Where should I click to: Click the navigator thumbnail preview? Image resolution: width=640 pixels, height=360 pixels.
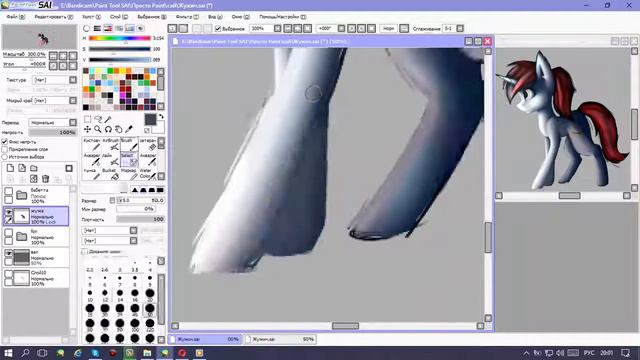[40, 37]
